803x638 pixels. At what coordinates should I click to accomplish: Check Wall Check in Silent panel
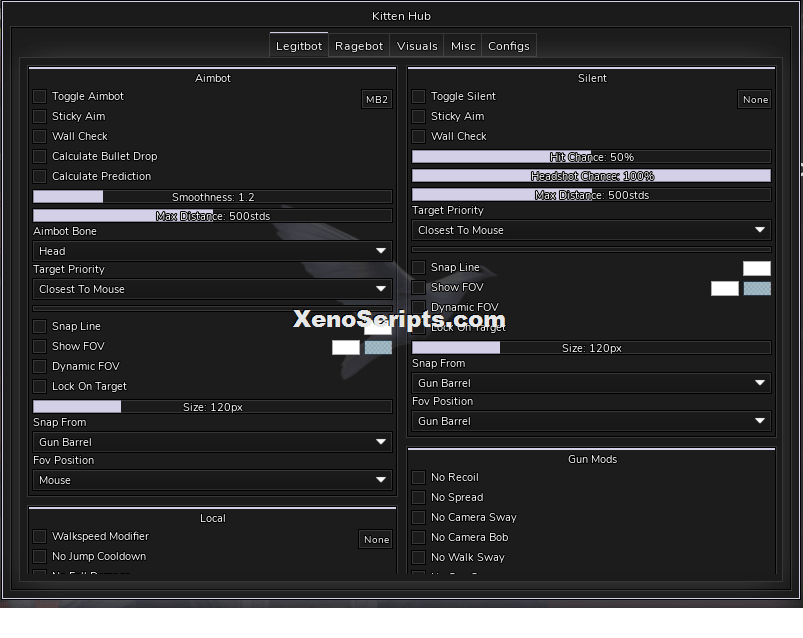418,136
